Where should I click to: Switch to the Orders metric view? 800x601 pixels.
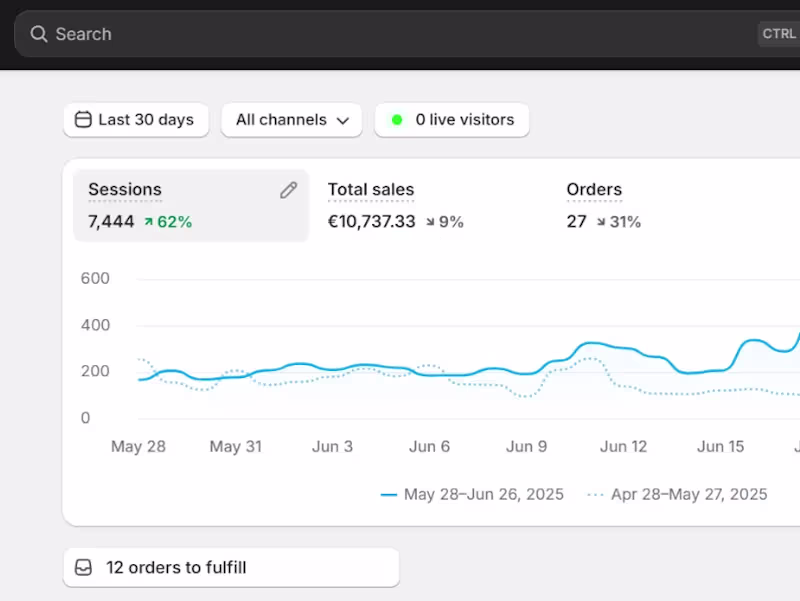click(x=594, y=205)
